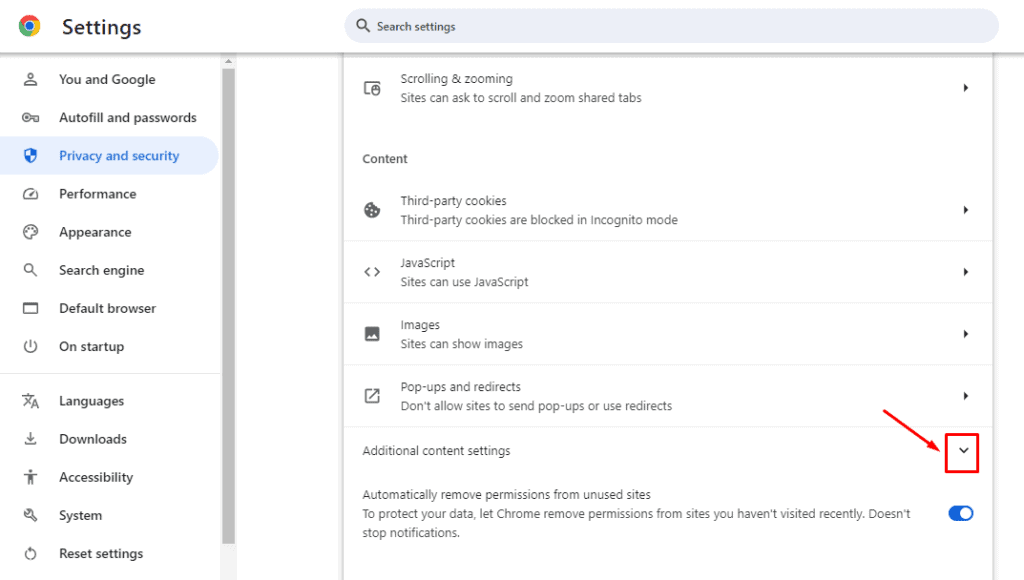Click the Scrolling & zooming icon
Screen dimensions: 1024x580
click(372, 88)
